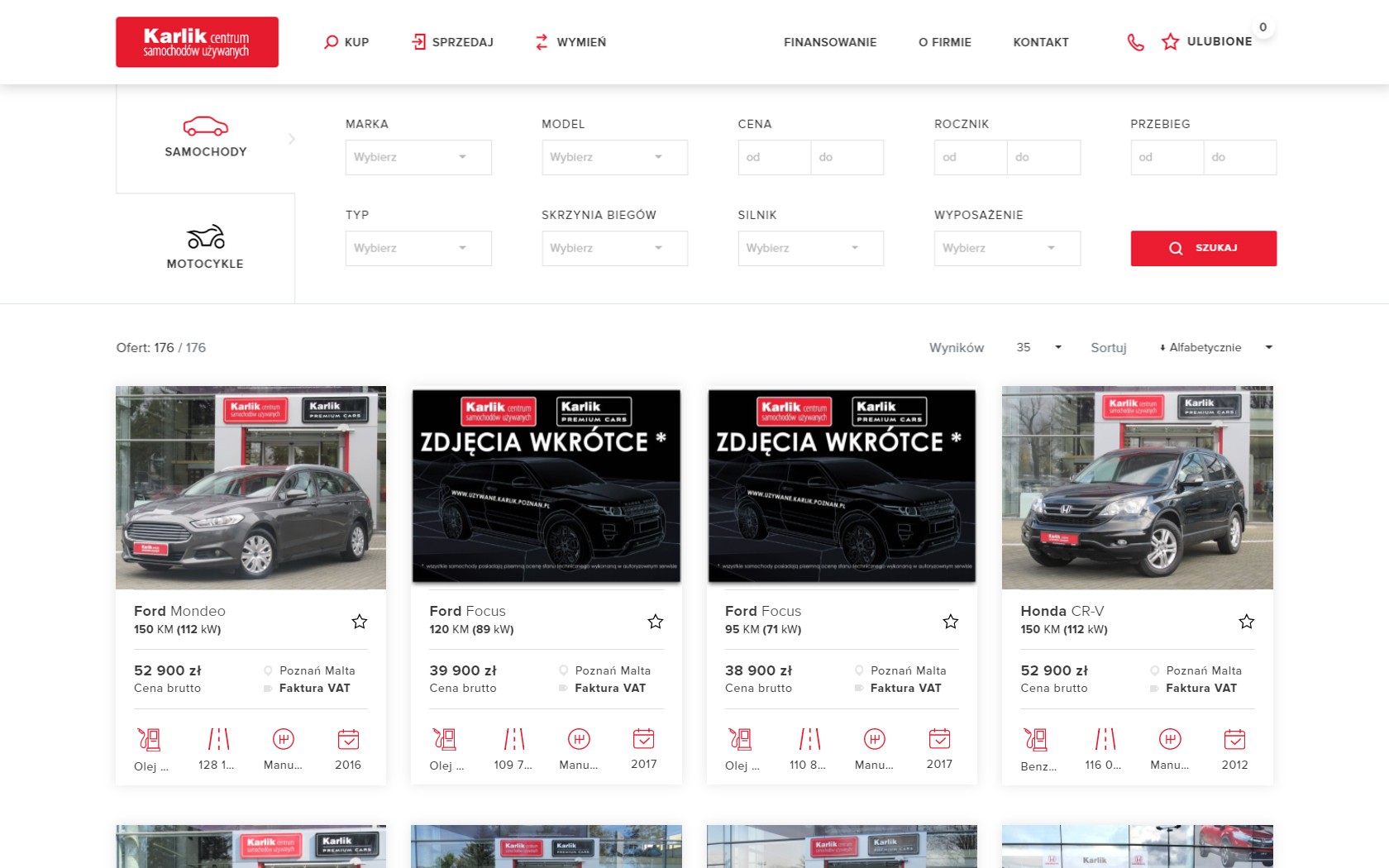Screen dimensions: 1389x868
Task: Toggle favorite star on Honda CR-V
Action: coord(1246,622)
